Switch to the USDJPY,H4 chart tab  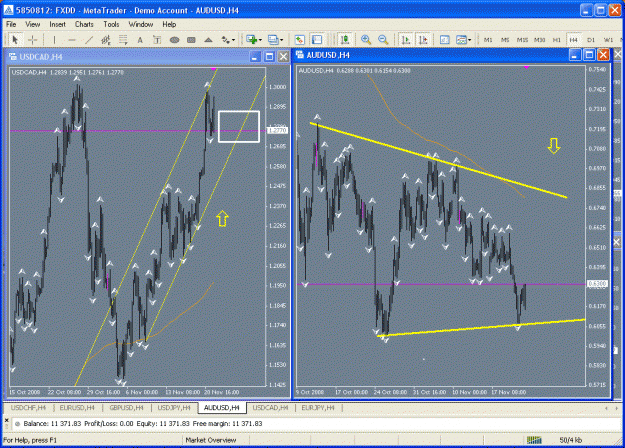point(174,408)
